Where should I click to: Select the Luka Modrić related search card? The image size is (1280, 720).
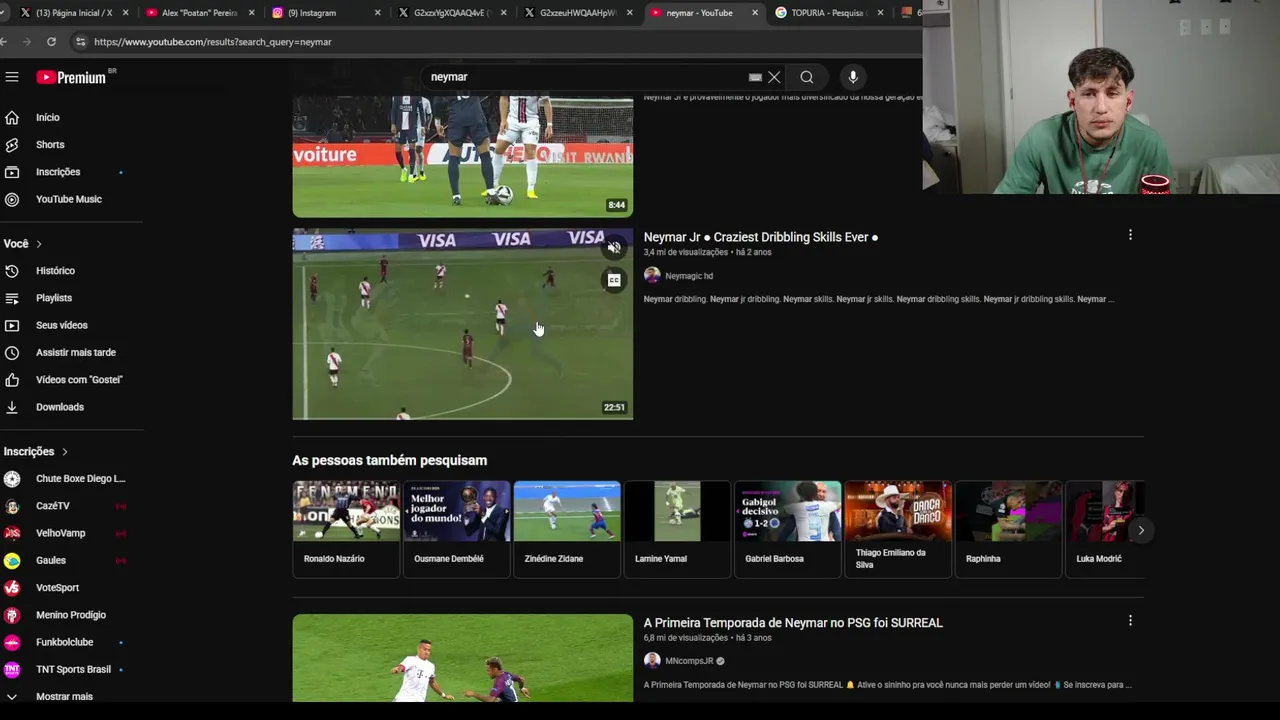[1105, 529]
